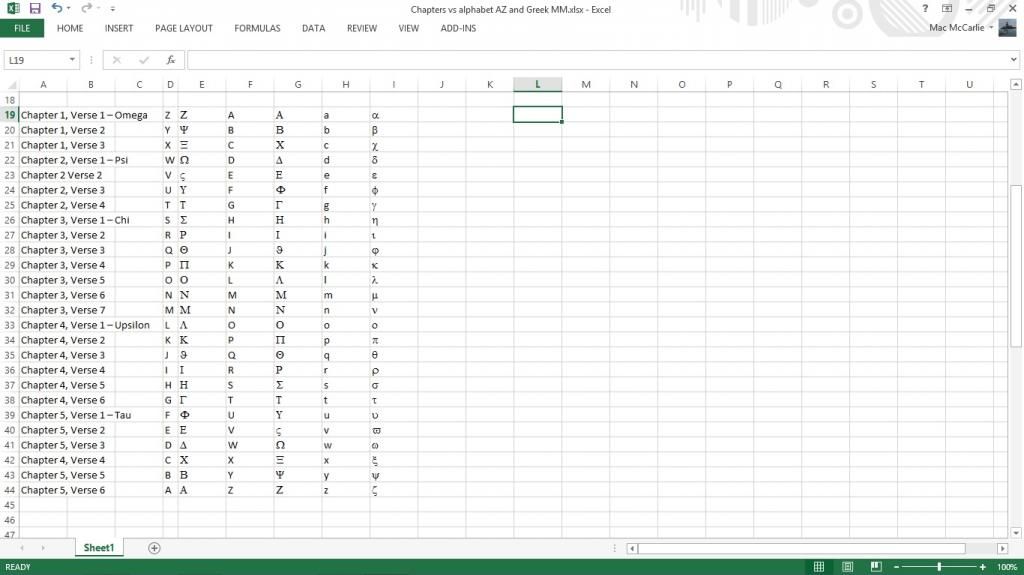Image resolution: width=1024 pixels, height=575 pixels.
Task: Click the green FILE button
Action: pos(22,28)
